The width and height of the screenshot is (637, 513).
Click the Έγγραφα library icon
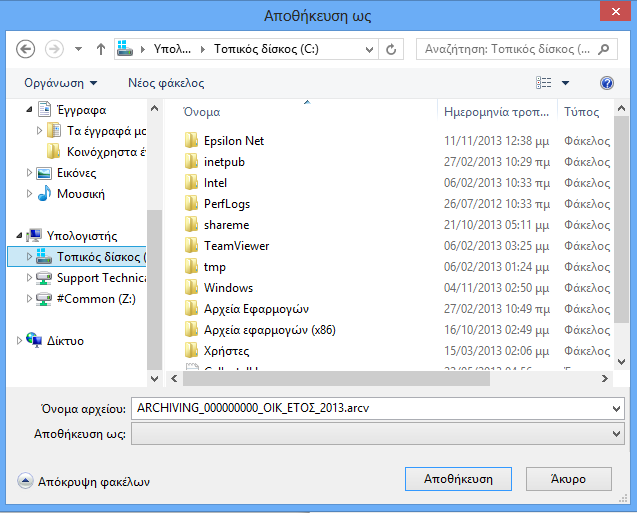[44, 109]
